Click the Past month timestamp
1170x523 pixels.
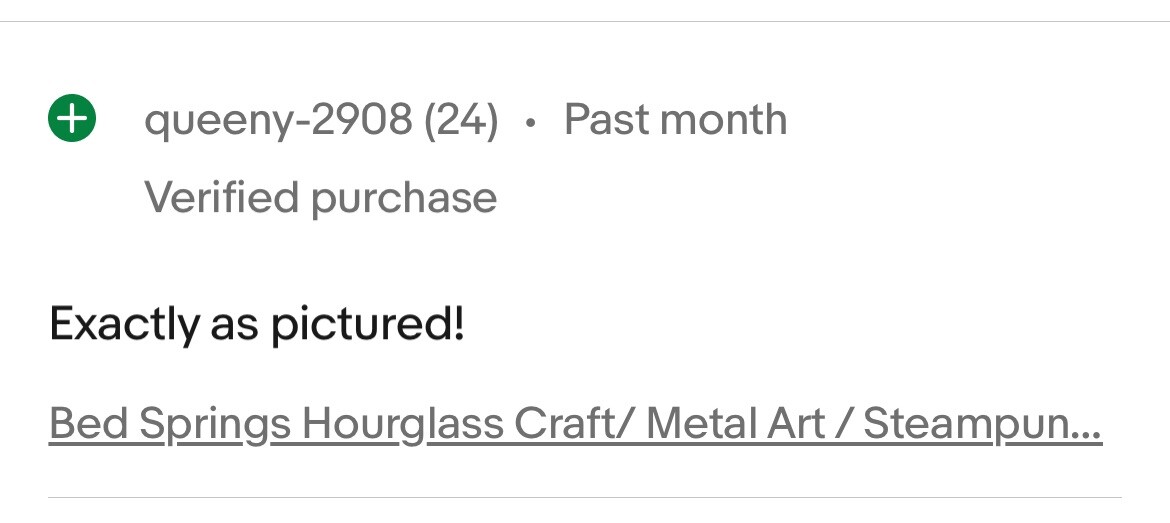click(675, 120)
